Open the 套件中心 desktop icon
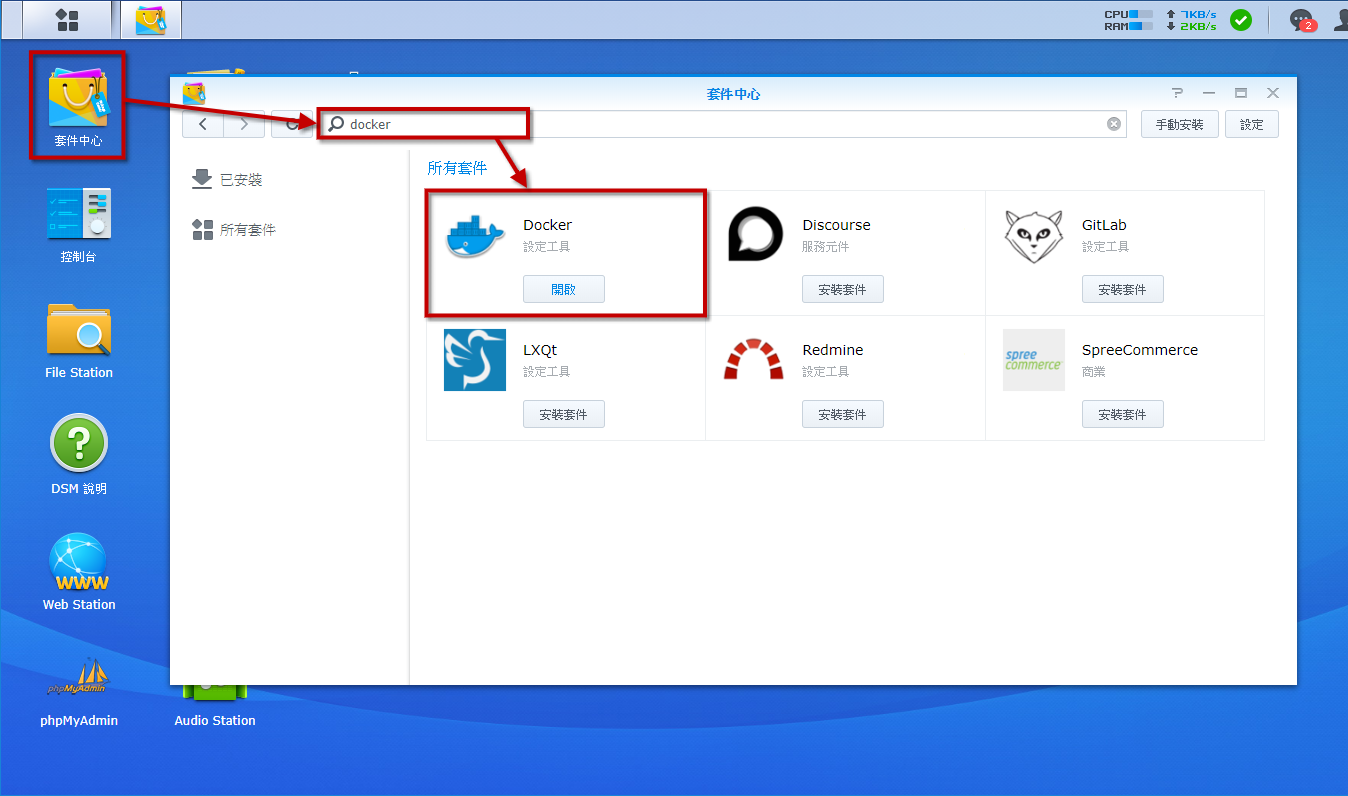The height and width of the screenshot is (796, 1348). coord(78,106)
